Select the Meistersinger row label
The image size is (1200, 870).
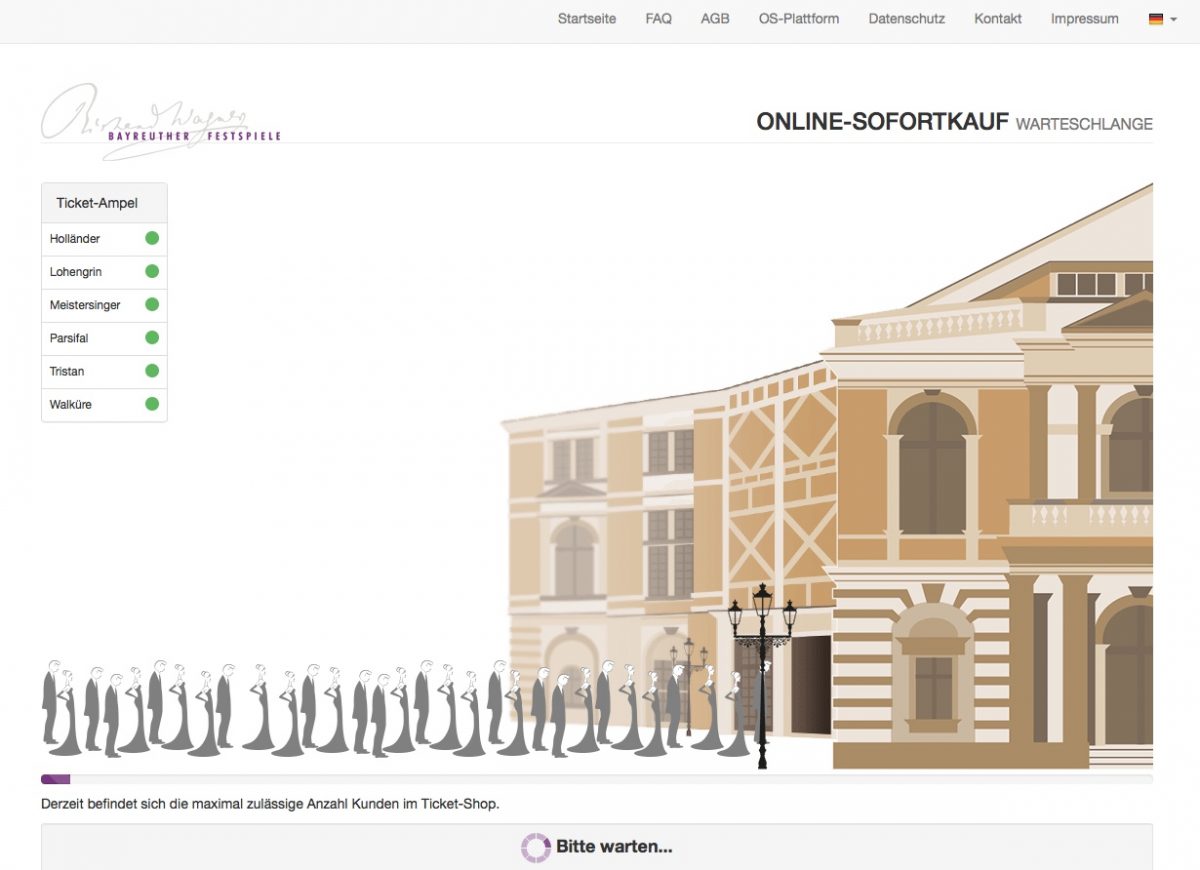85,305
